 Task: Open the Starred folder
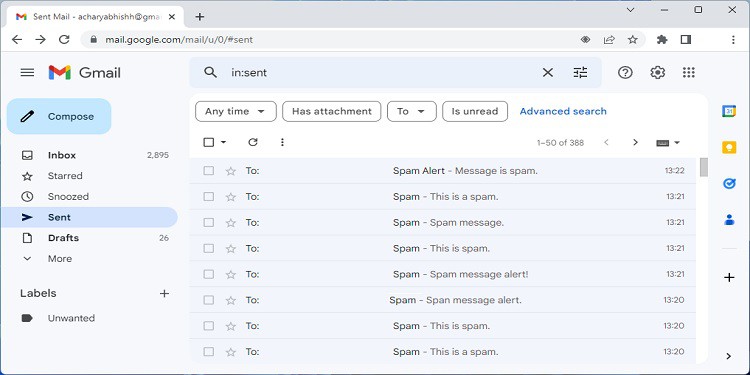(89, 176)
